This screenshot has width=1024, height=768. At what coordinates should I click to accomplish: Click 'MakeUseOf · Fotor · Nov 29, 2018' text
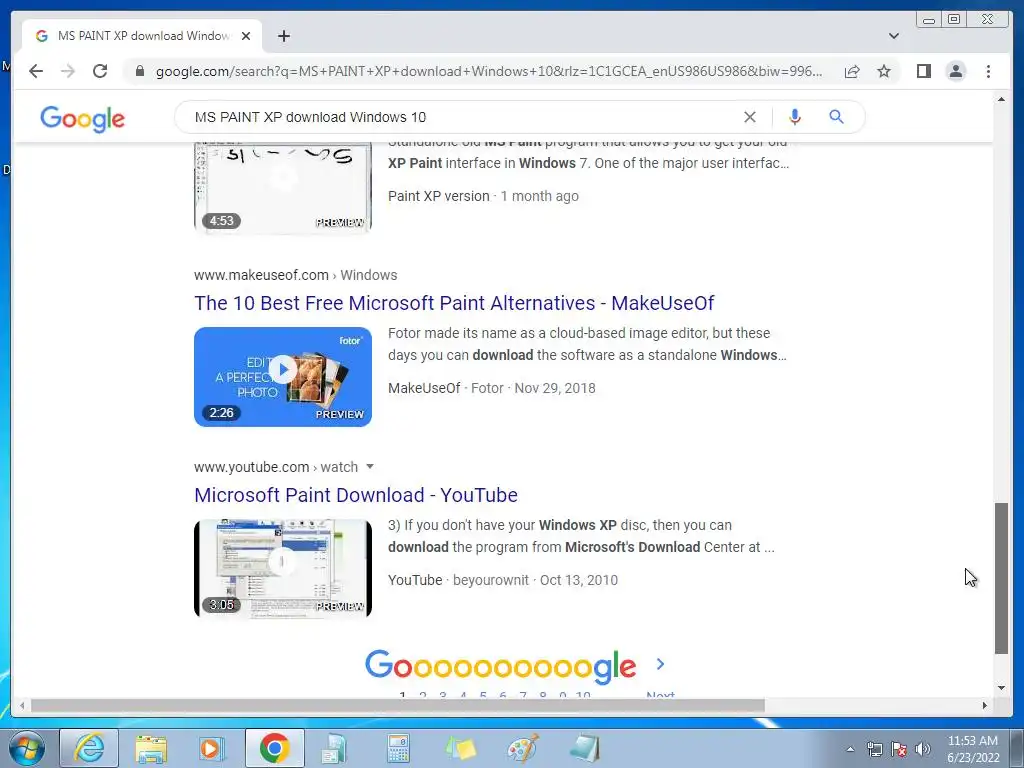[x=492, y=388]
